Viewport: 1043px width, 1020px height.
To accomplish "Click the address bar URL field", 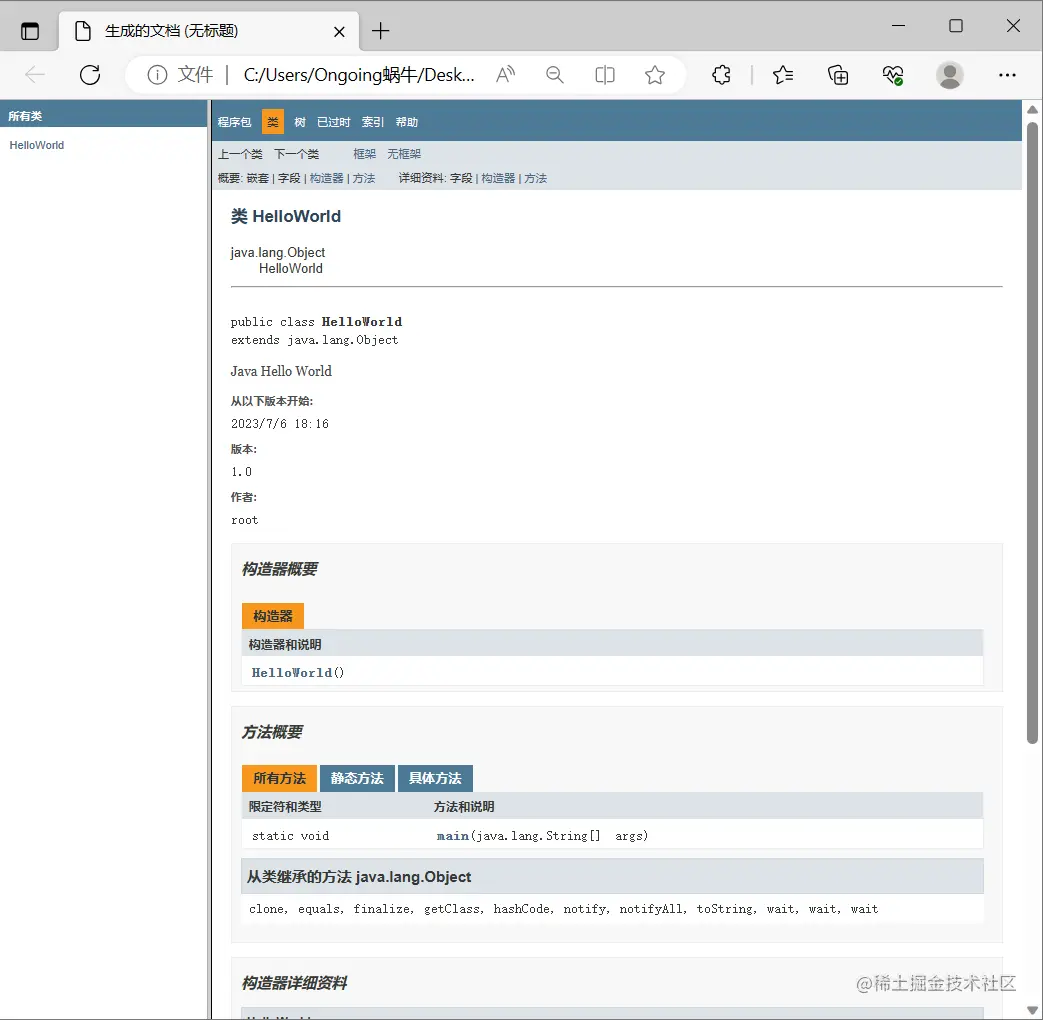I will pos(359,75).
